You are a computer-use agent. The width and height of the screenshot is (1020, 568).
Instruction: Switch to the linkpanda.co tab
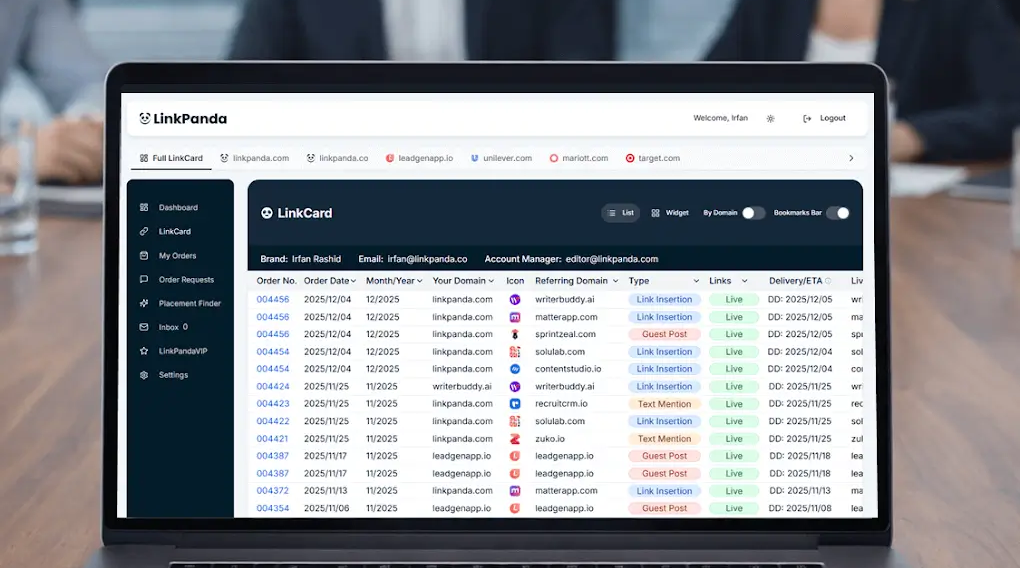(338, 158)
